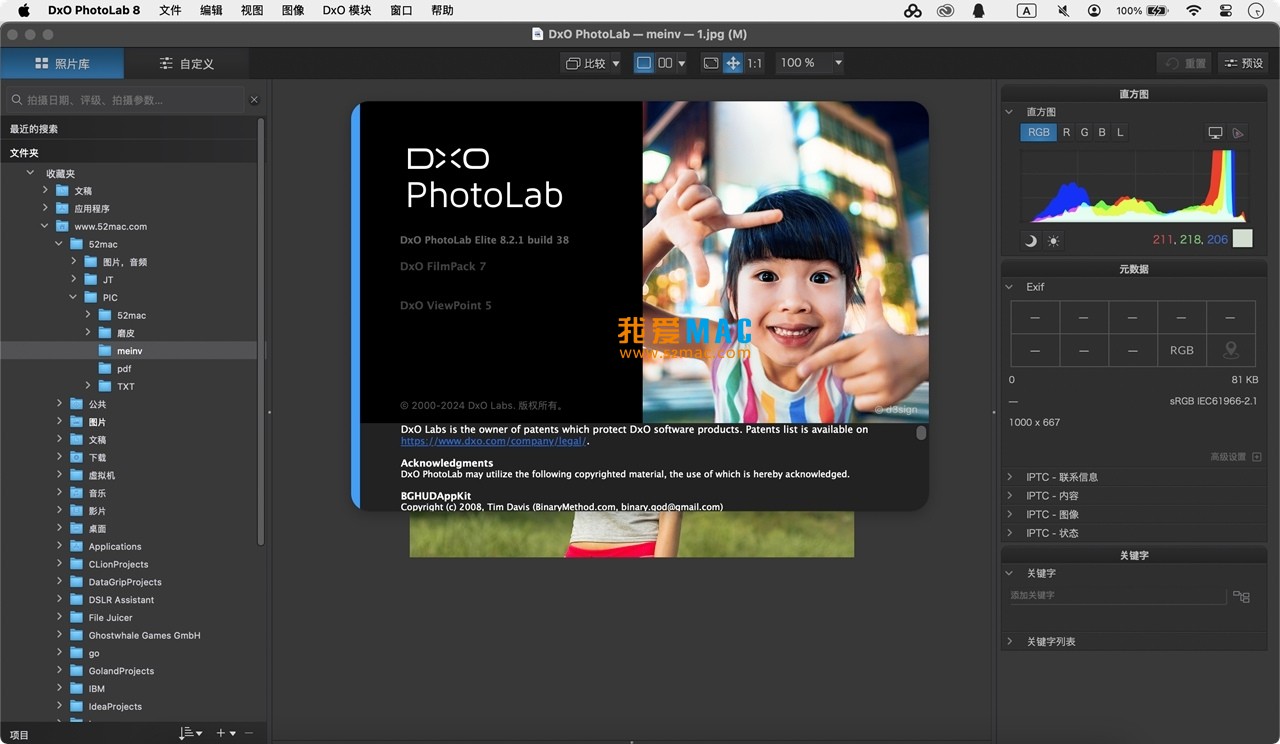Expand IPTC - 内容 section

point(1010,496)
